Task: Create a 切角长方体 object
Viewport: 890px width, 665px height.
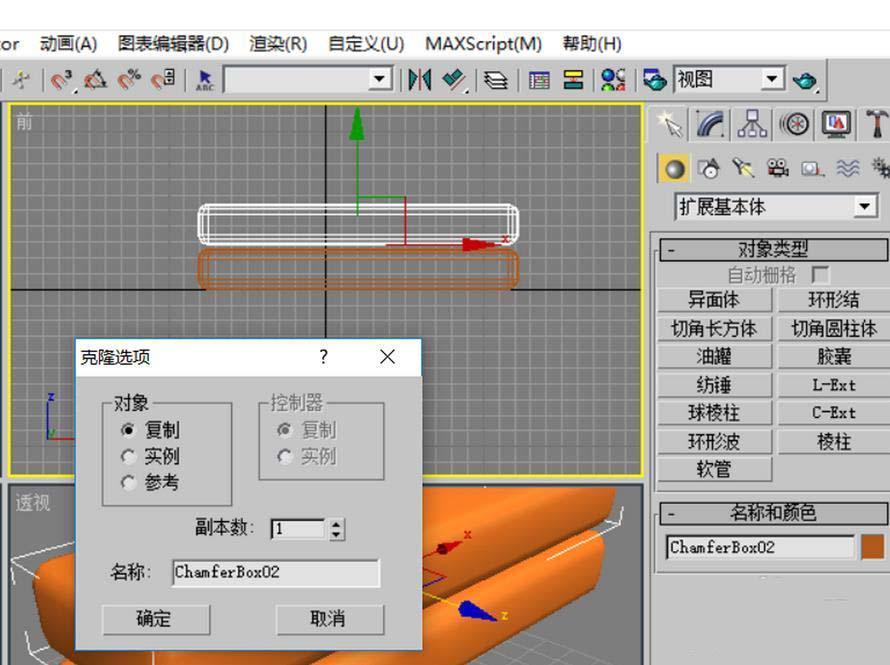Action: (x=714, y=329)
